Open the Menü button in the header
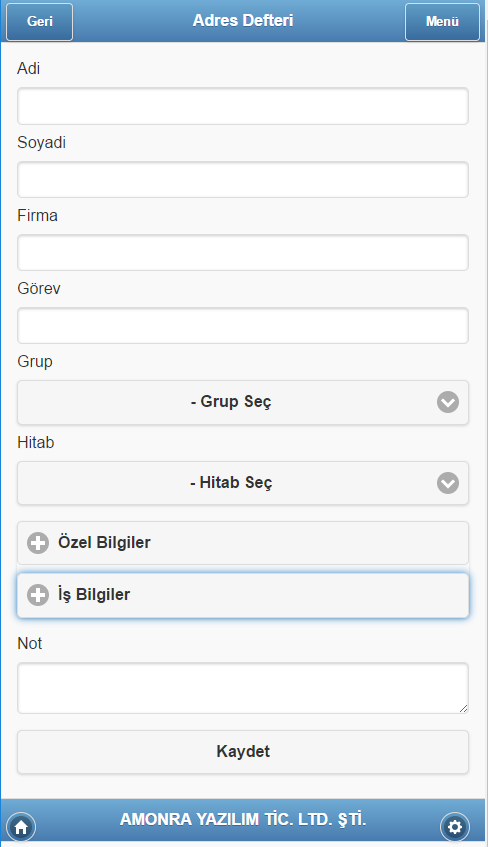Viewport: 488px width, 847px height. [442, 22]
